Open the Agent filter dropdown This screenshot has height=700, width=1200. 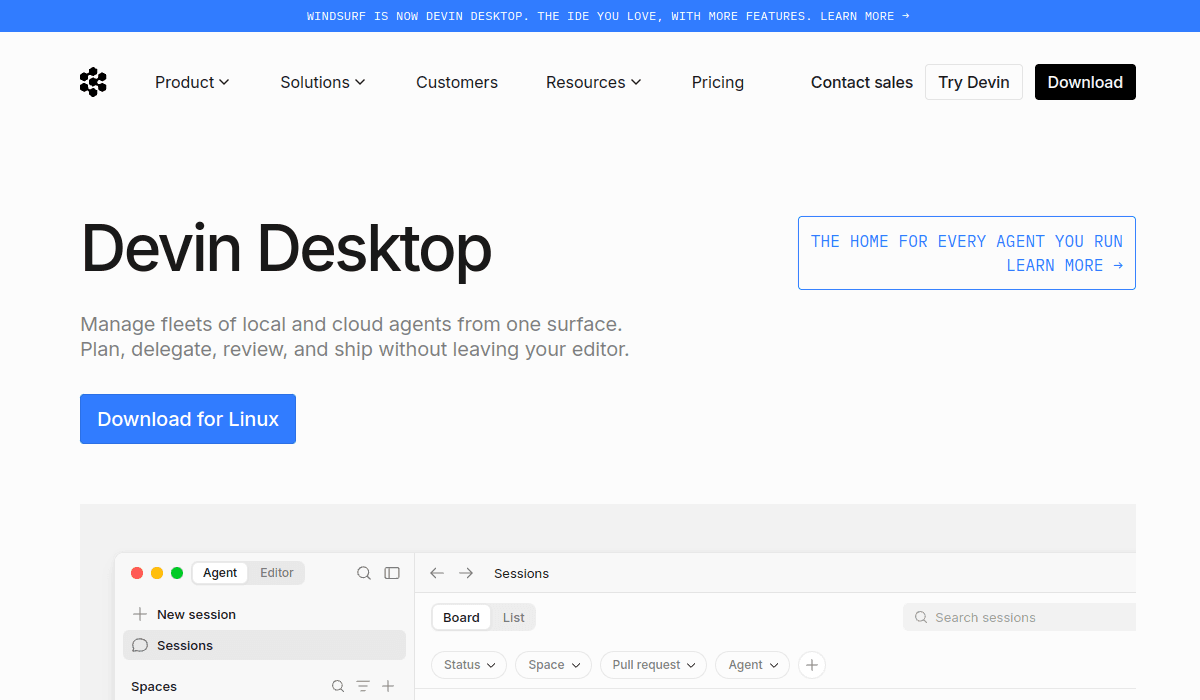(x=753, y=665)
